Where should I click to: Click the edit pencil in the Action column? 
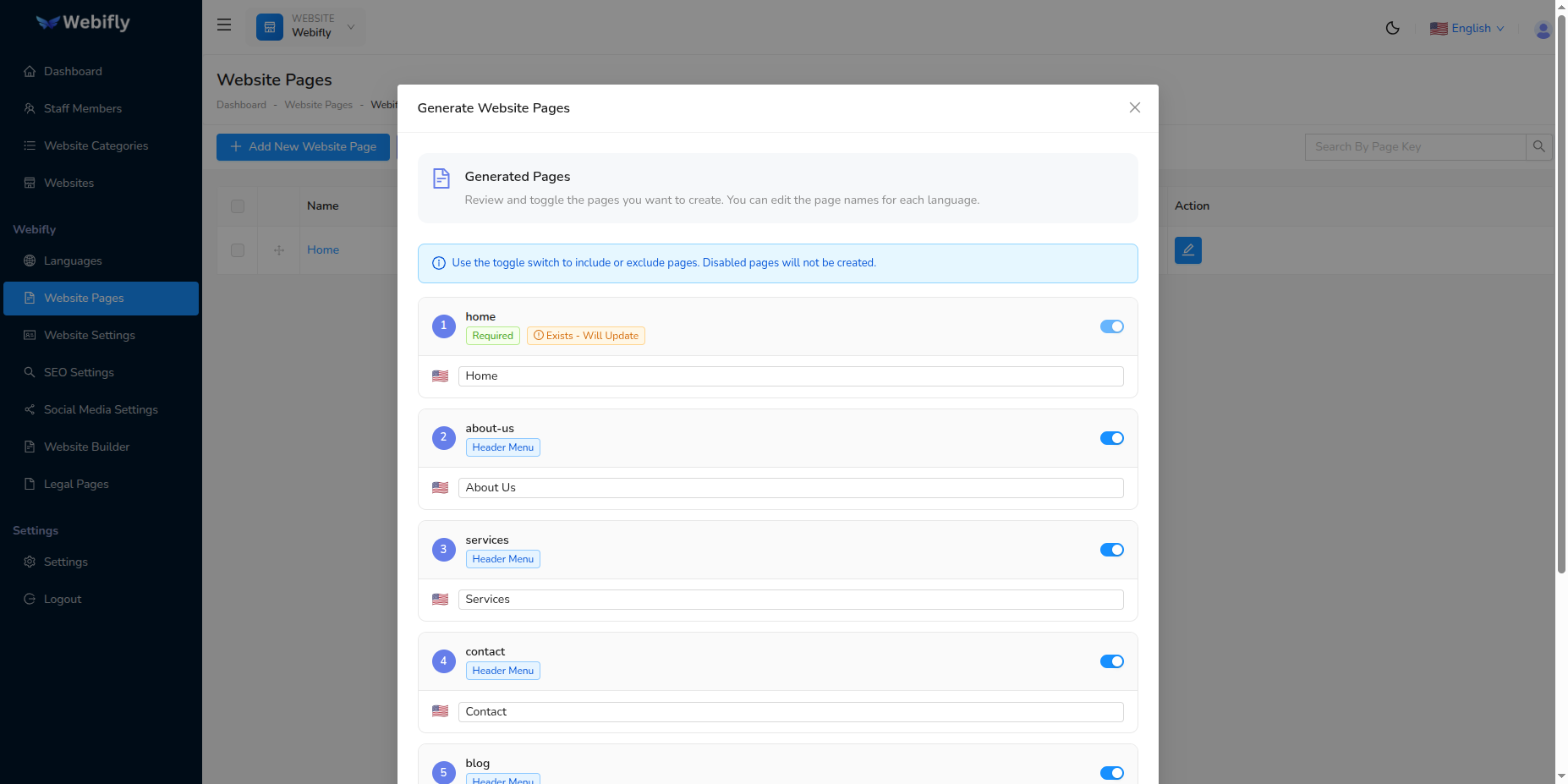1187,249
